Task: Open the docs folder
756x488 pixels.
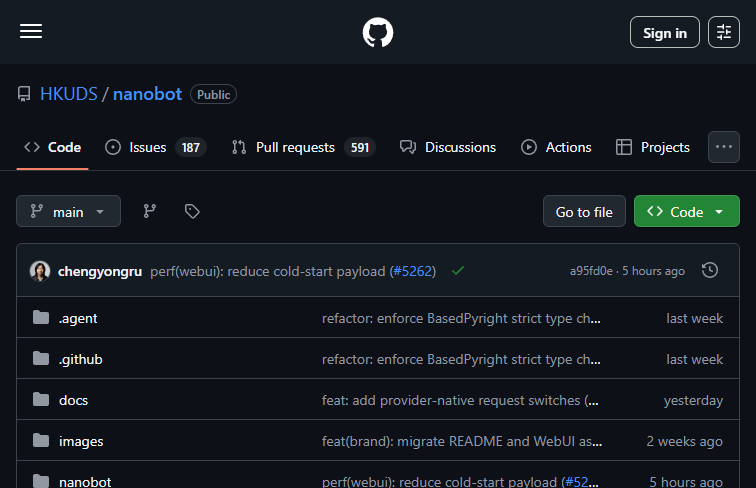Action: [x=73, y=400]
